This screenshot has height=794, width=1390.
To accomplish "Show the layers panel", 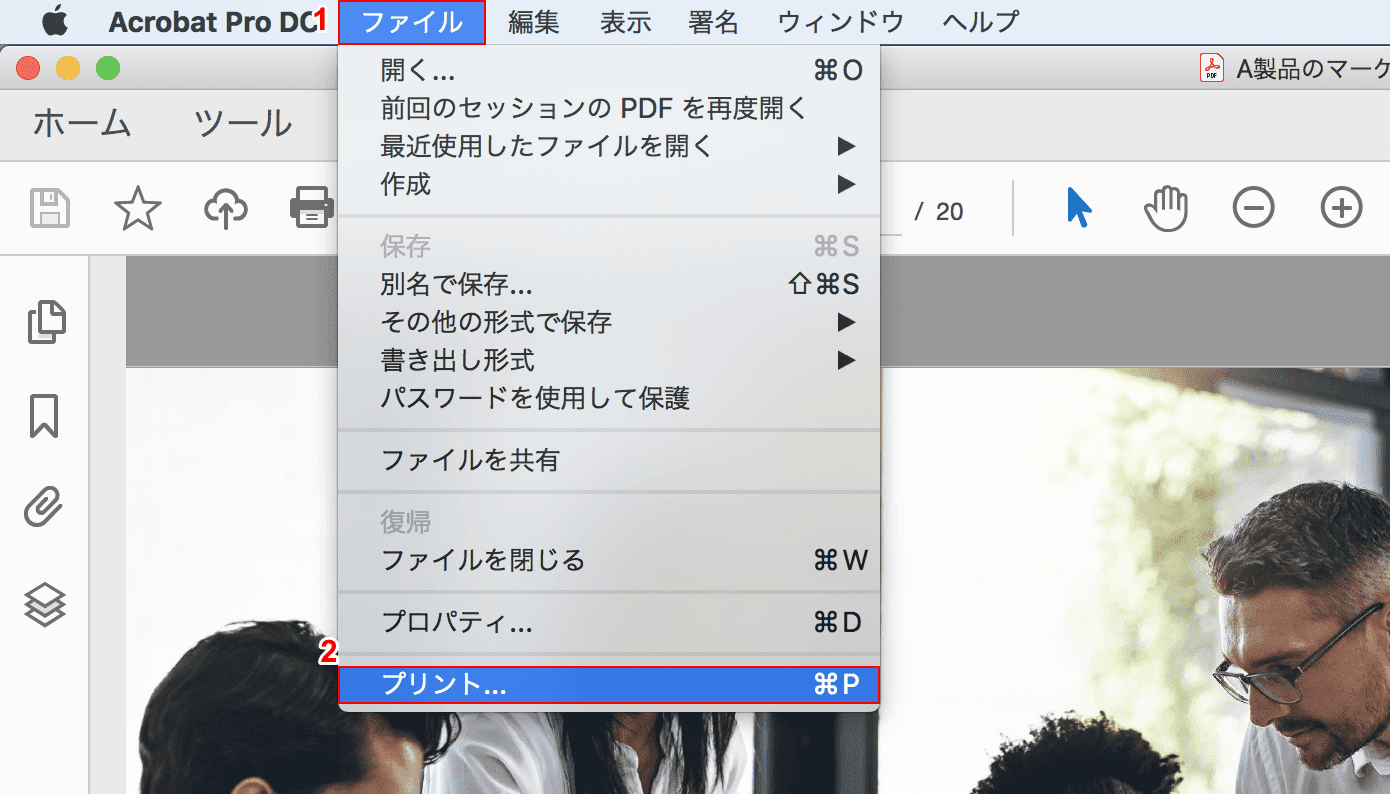I will 45,603.
